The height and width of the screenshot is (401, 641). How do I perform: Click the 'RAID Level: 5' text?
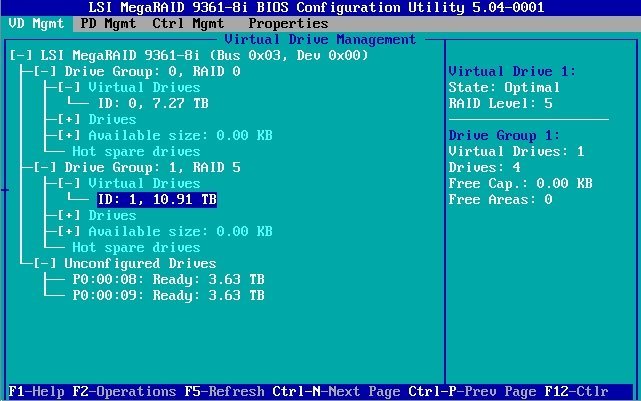(x=500, y=103)
